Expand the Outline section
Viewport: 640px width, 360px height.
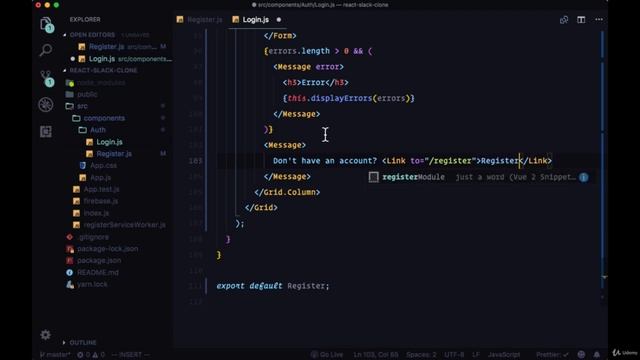click(x=83, y=342)
